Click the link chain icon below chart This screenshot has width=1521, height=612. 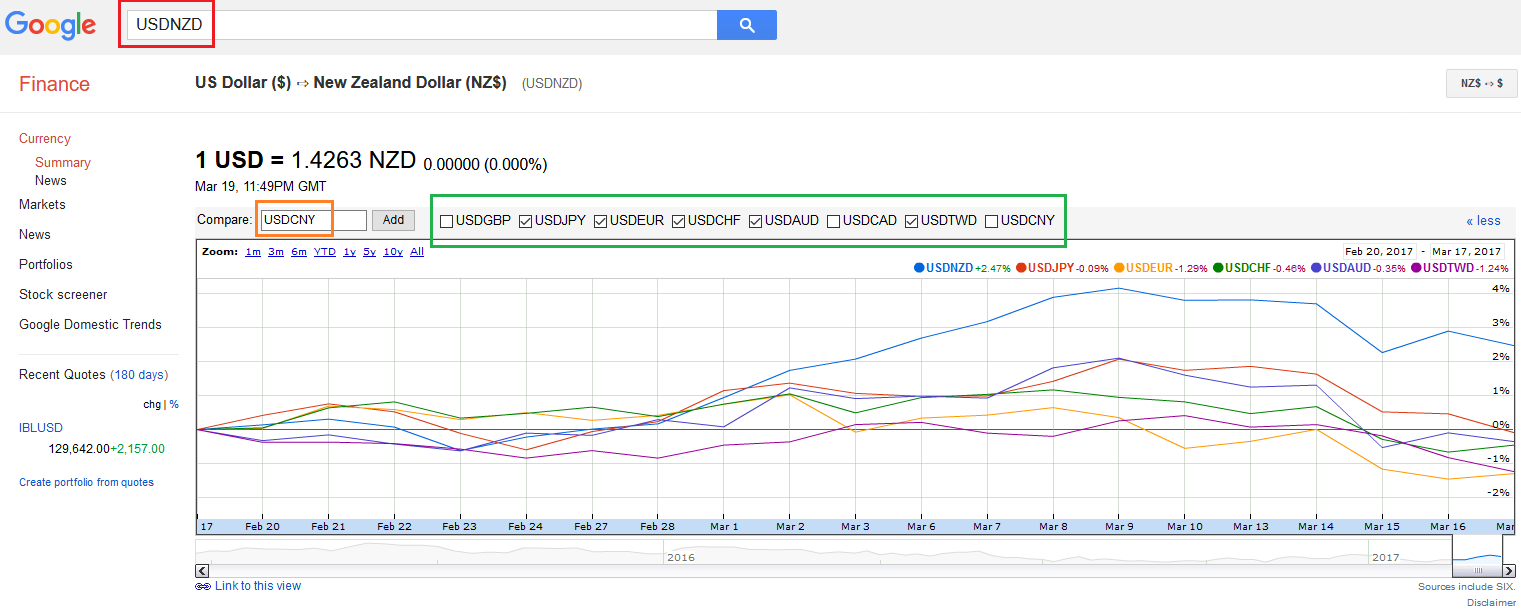(x=202, y=587)
